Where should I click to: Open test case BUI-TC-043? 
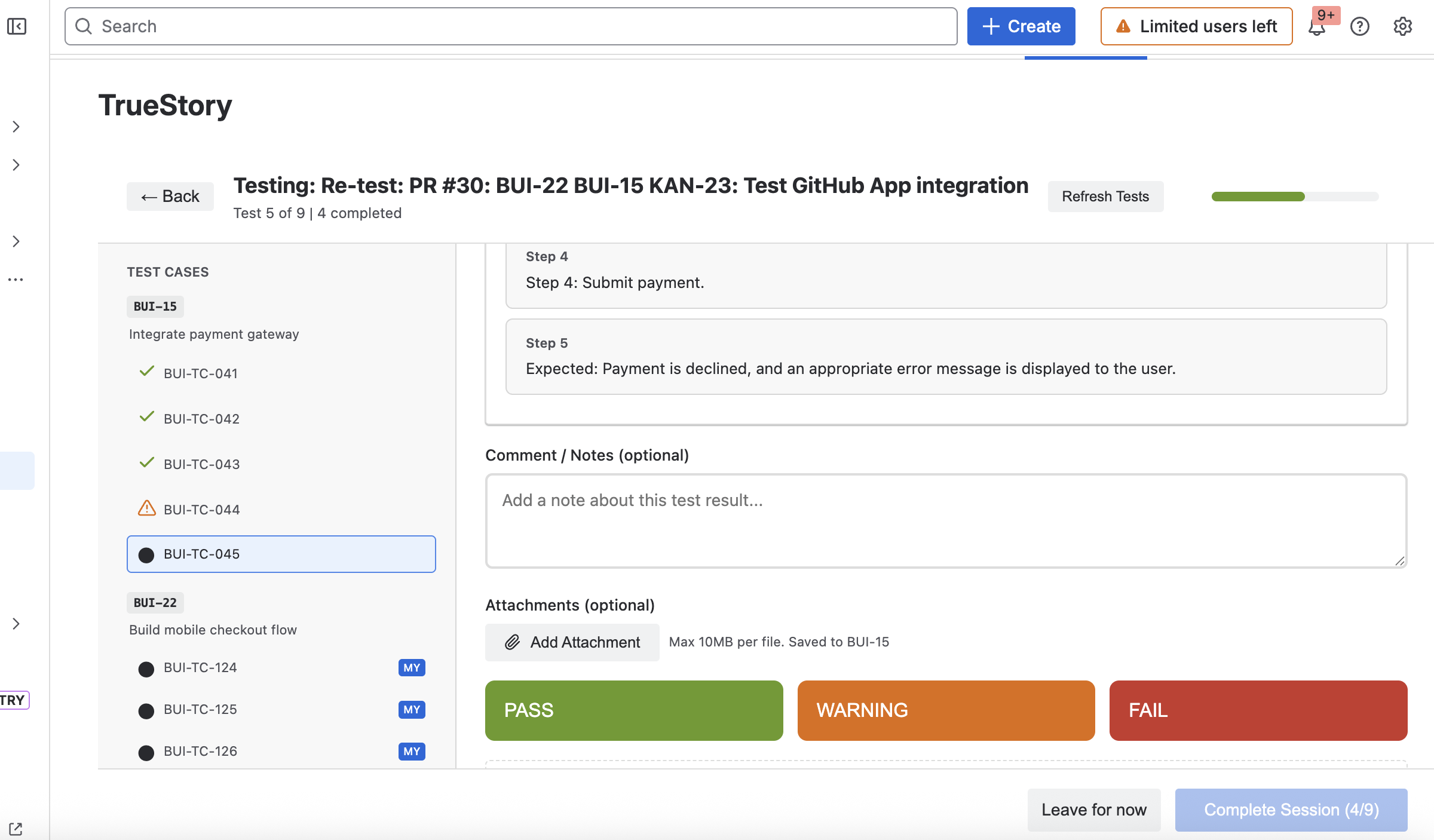click(281, 464)
